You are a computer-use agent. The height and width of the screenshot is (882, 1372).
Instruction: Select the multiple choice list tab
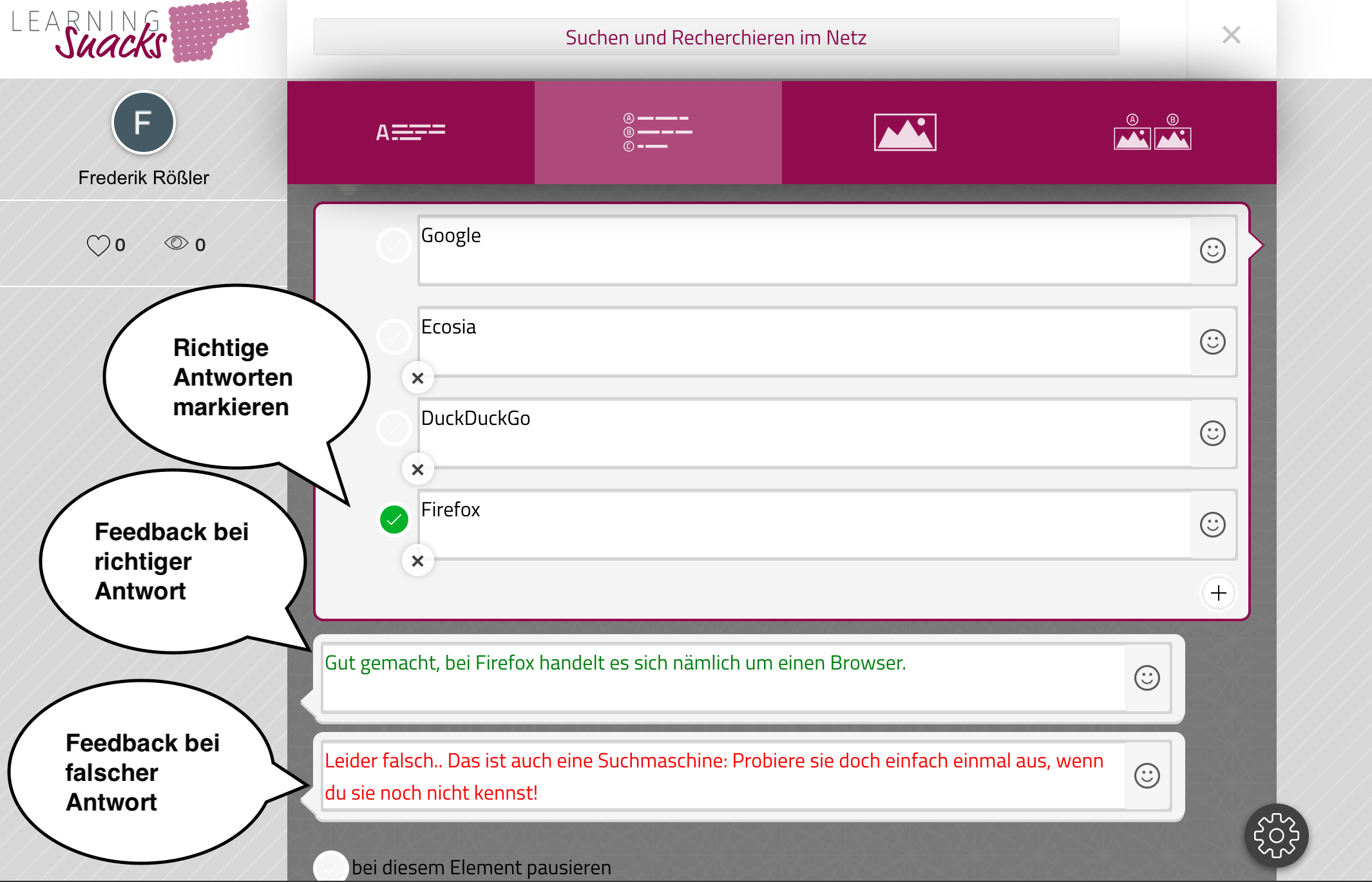(658, 132)
